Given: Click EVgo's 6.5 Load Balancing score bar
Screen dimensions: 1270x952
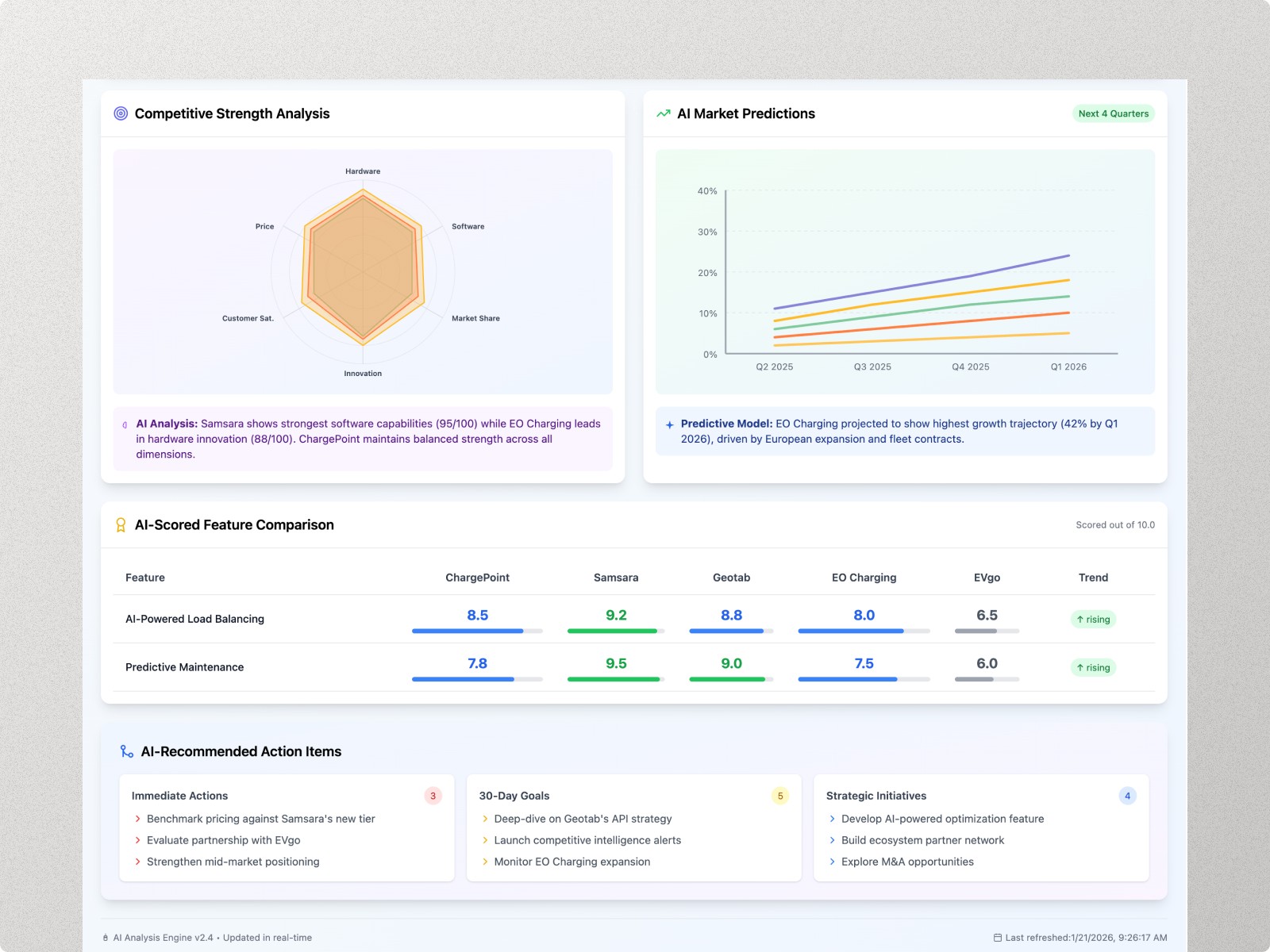Looking at the screenshot, I should 987,631.
